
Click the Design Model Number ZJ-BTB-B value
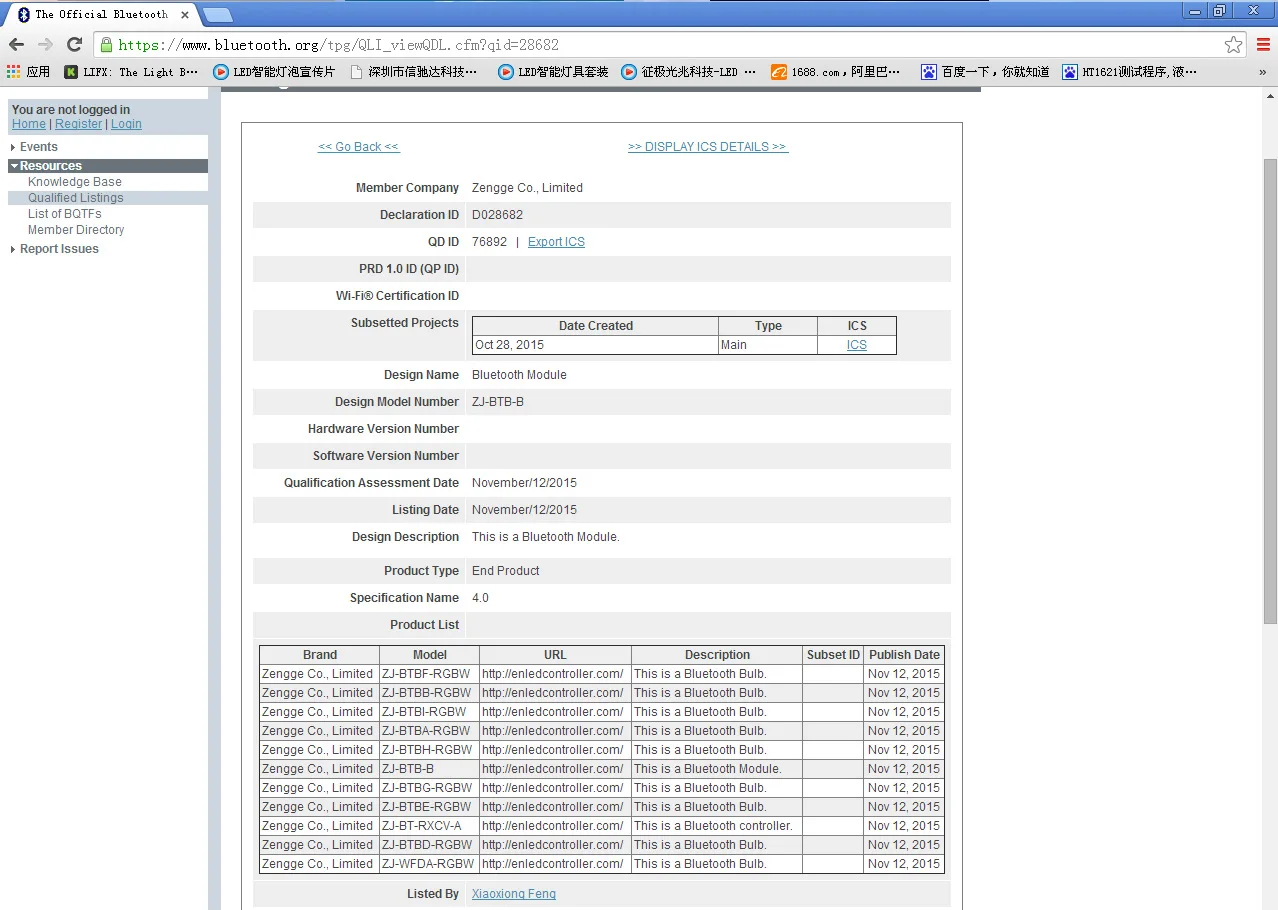point(498,402)
